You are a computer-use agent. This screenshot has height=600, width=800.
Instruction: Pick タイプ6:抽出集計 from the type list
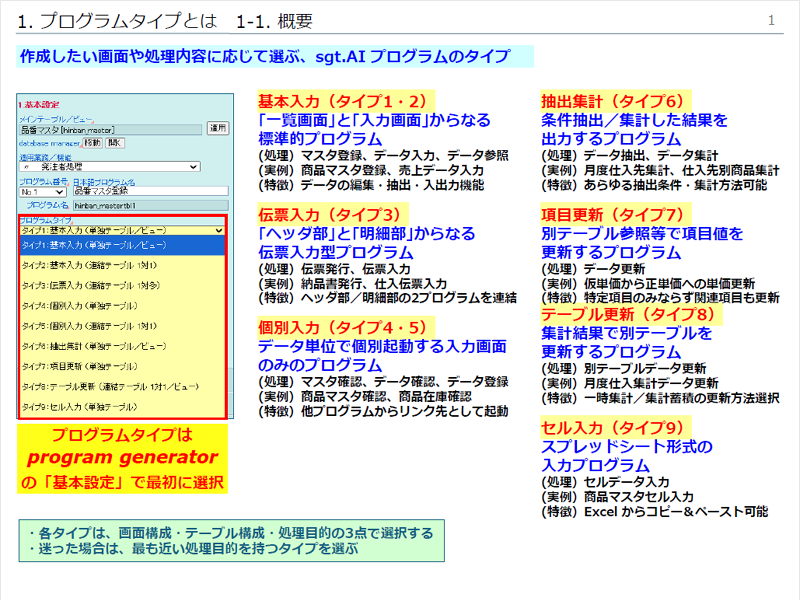pyautogui.click(x=122, y=346)
